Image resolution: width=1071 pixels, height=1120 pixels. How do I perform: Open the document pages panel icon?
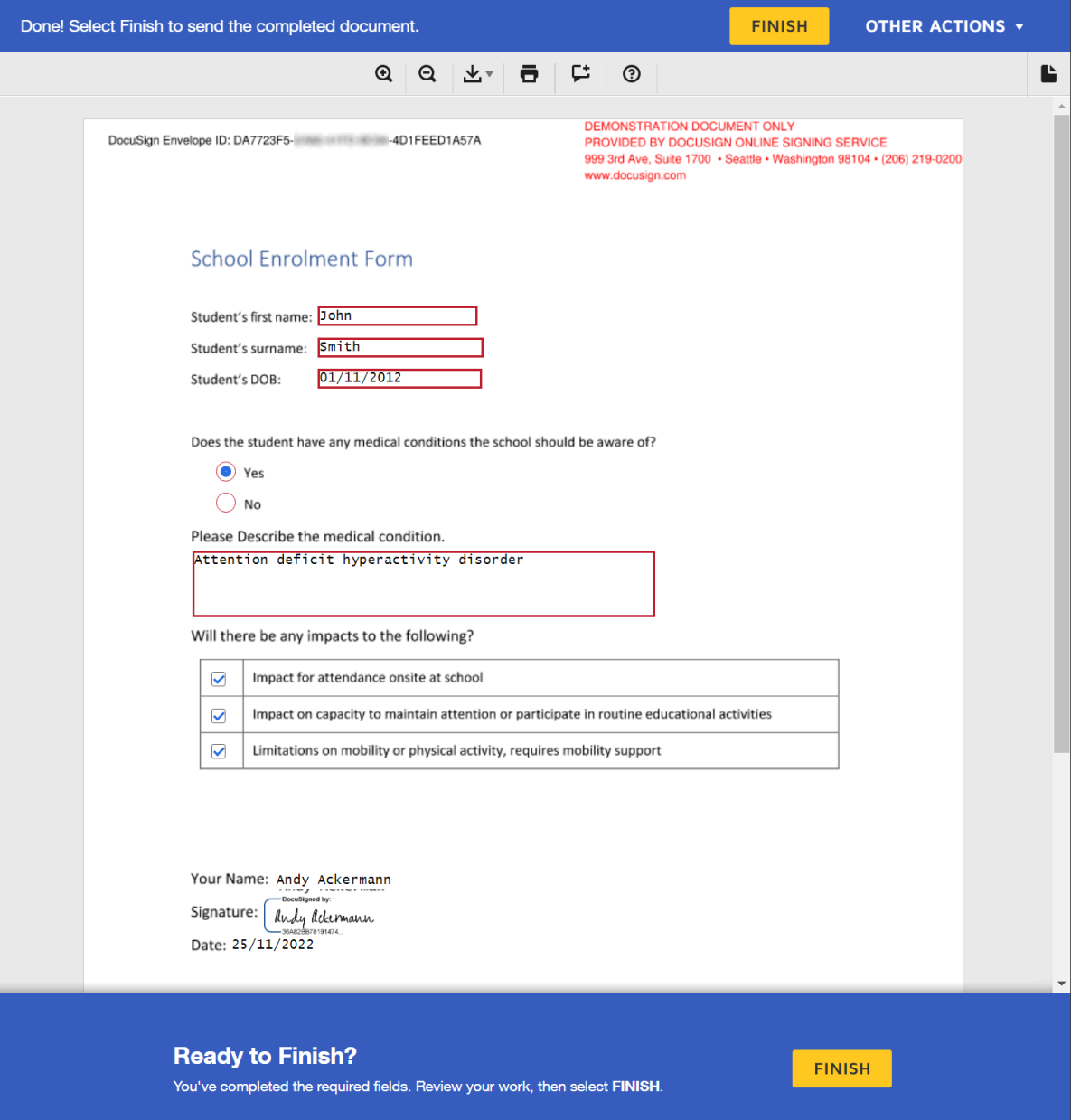click(1048, 73)
